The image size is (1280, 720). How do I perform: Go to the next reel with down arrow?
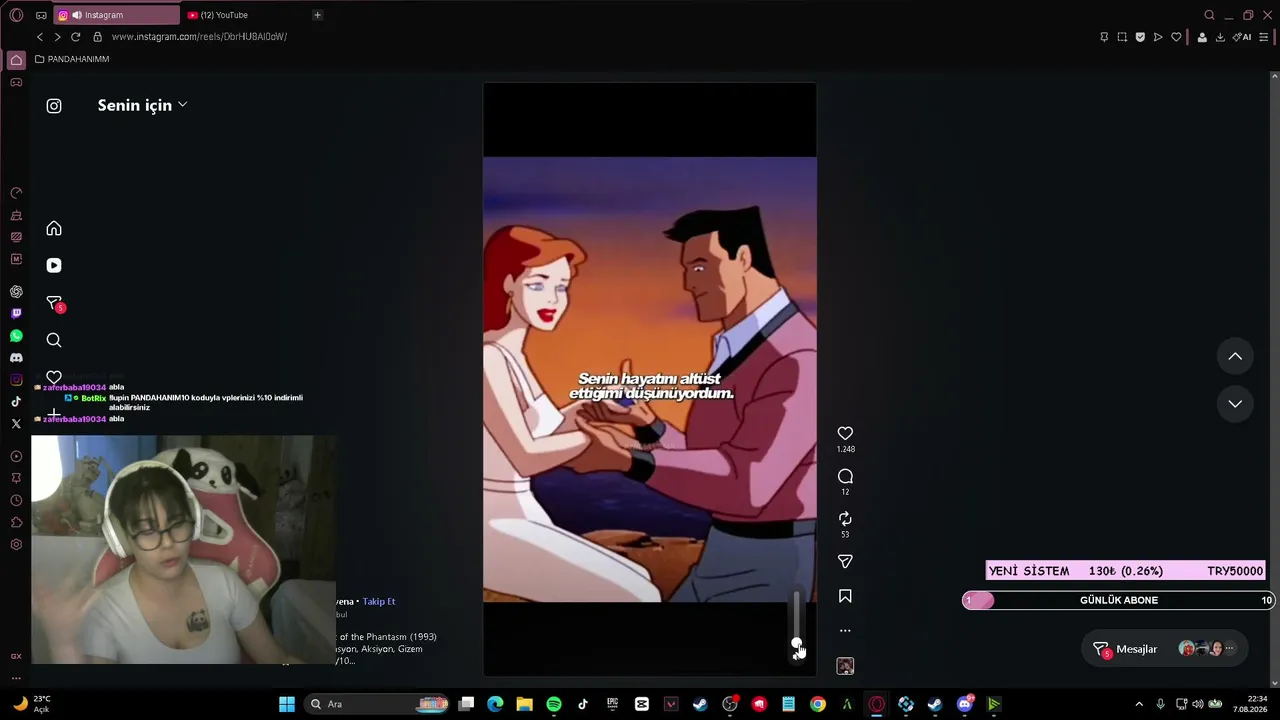tap(1235, 404)
